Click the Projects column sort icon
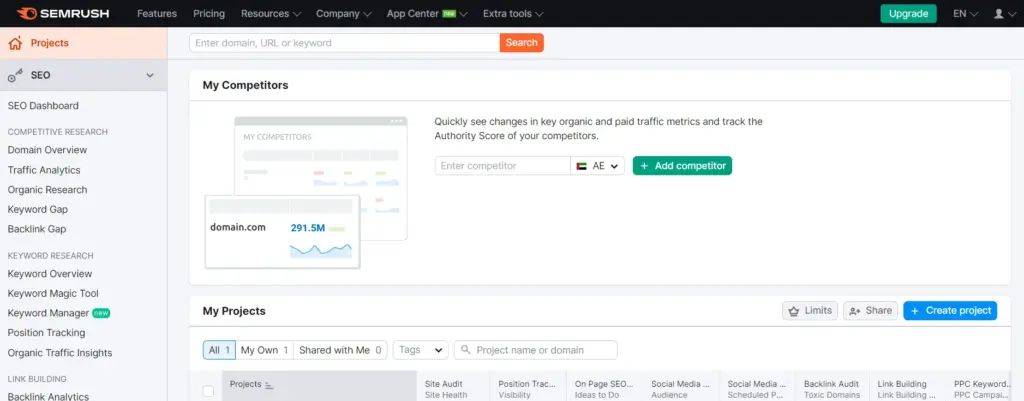Screen dimensions: 1024x401 tap(268, 385)
